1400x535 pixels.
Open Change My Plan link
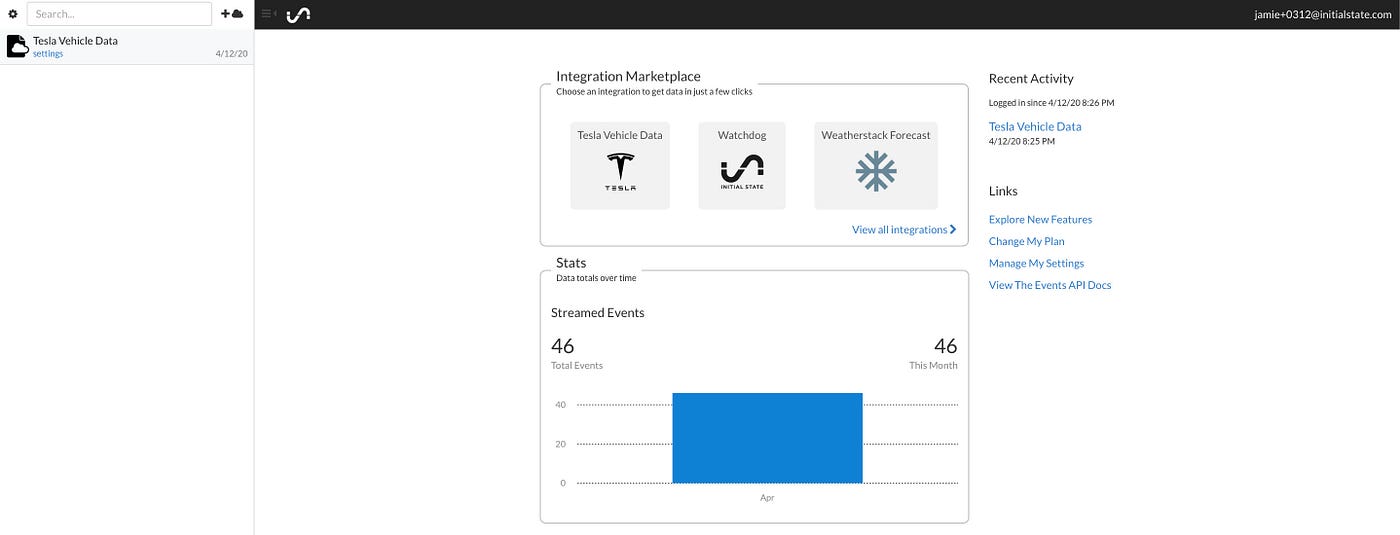click(x=1026, y=242)
